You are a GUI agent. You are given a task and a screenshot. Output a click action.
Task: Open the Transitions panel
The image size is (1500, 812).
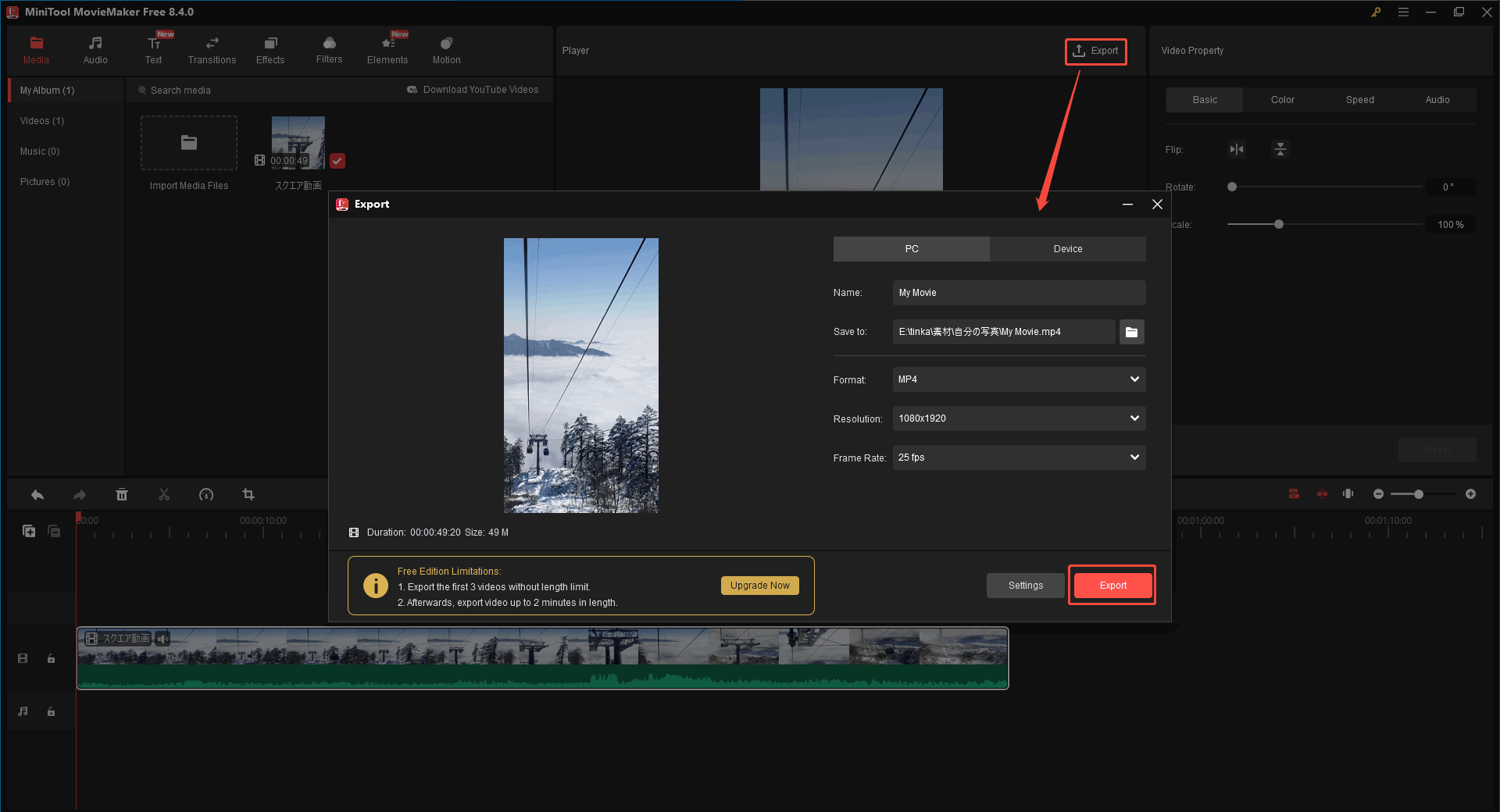[211, 49]
